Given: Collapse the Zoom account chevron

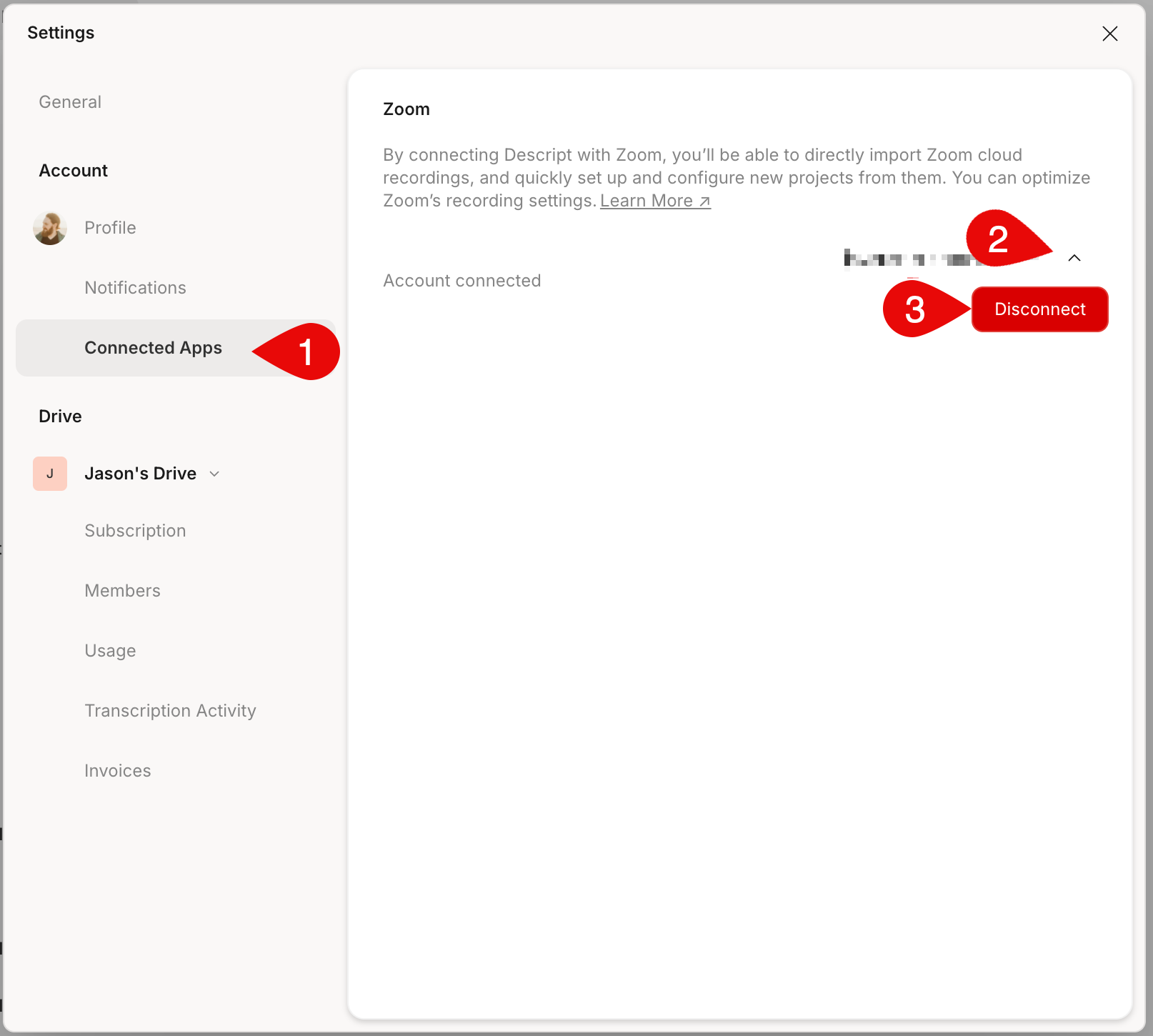Looking at the screenshot, I should click(1074, 258).
